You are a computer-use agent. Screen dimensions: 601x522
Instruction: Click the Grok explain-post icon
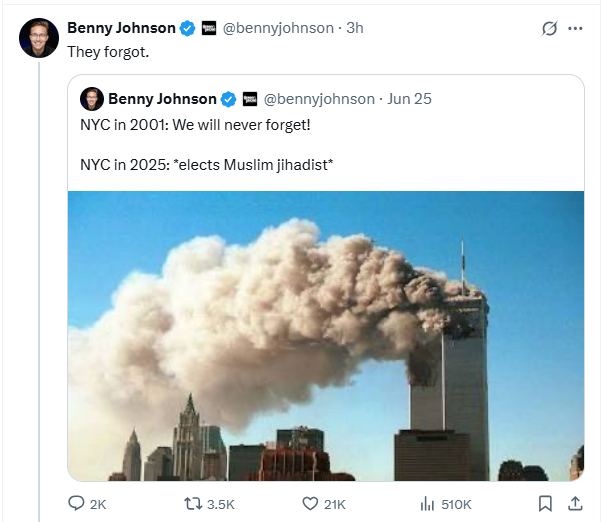point(548,28)
